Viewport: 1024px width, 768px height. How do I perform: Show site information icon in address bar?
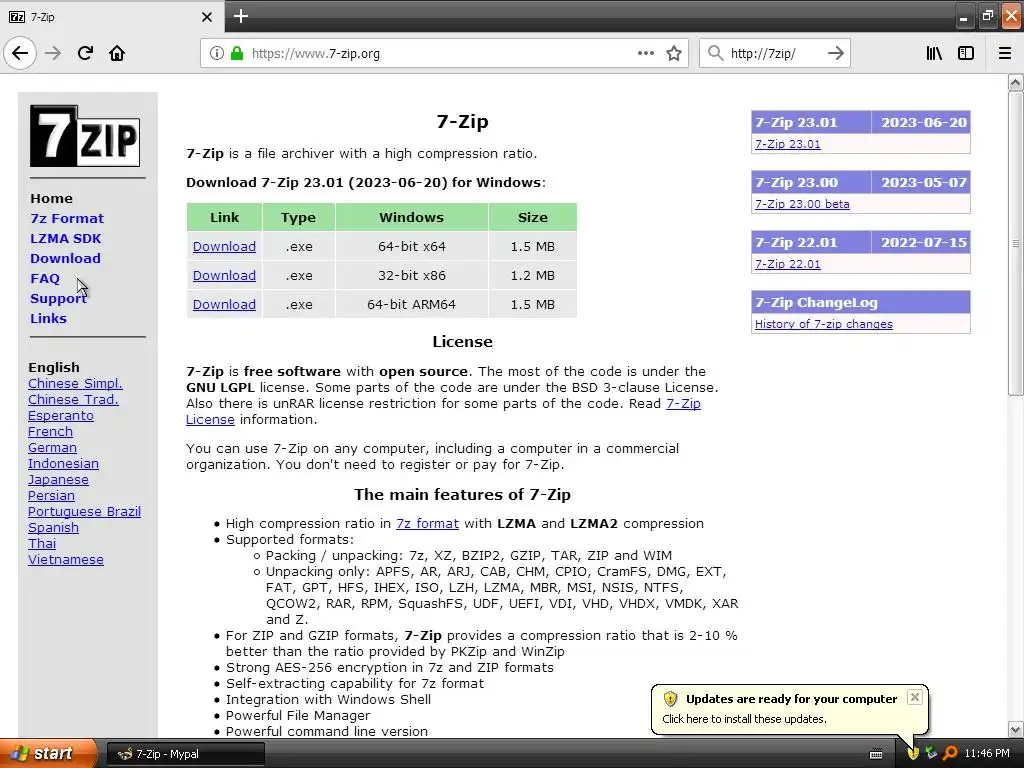[x=216, y=53]
